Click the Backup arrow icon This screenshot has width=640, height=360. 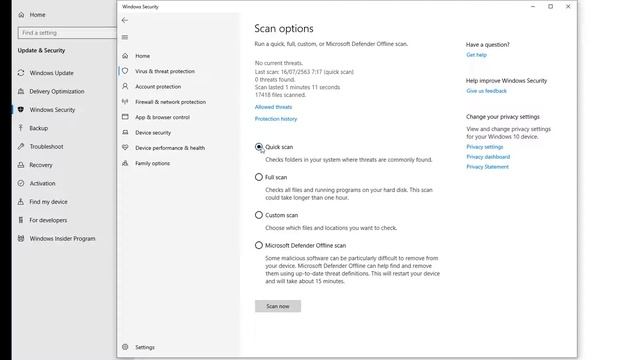click(x=21, y=128)
